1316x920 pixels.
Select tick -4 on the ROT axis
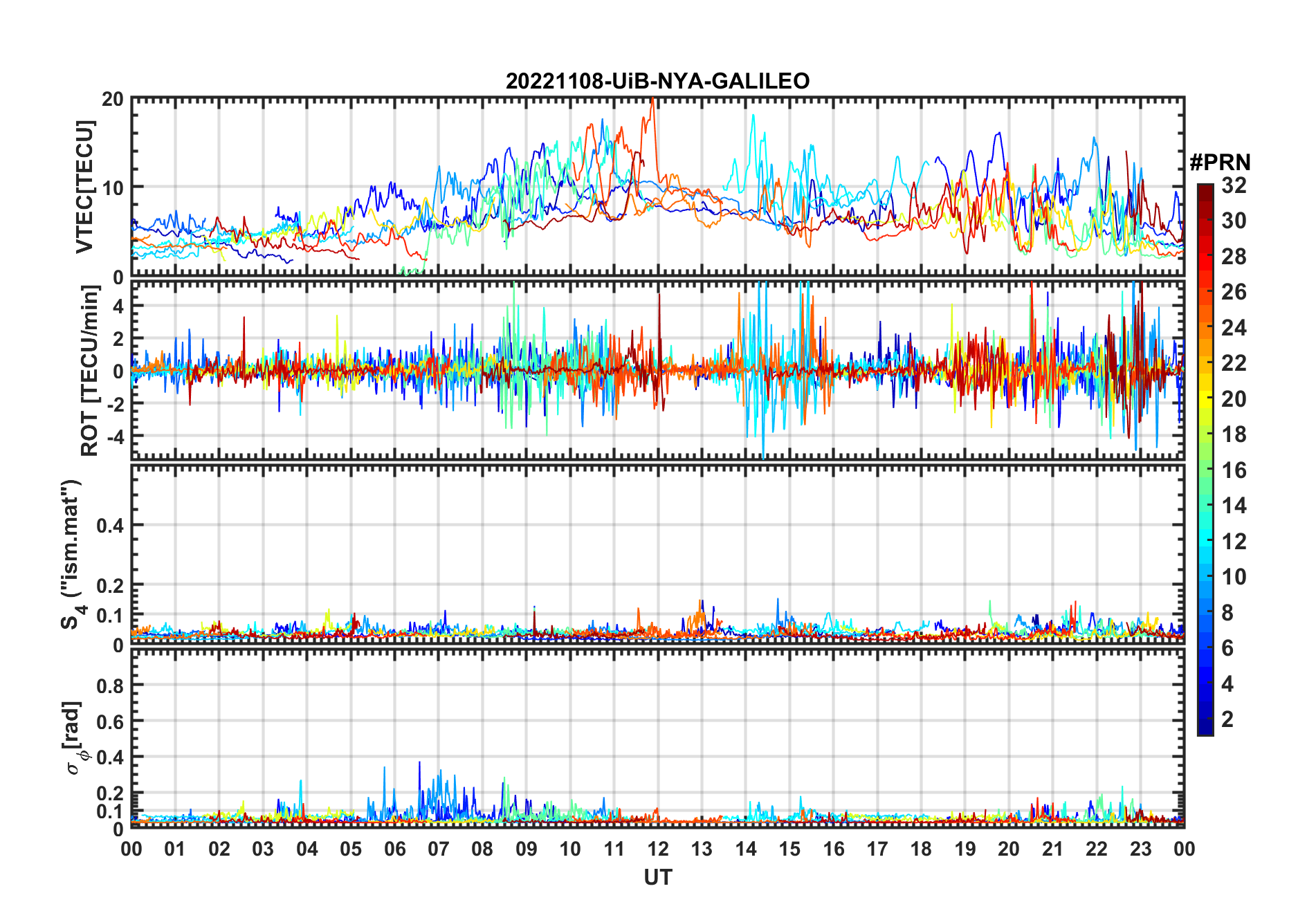[x=114, y=437]
